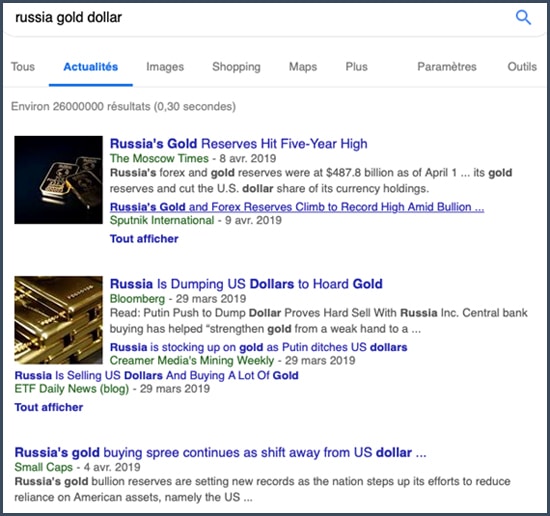Click snippet 'Read: Putin Push to Dump Dollar'
Screen dimensions: 550x516
click(x=318, y=321)
